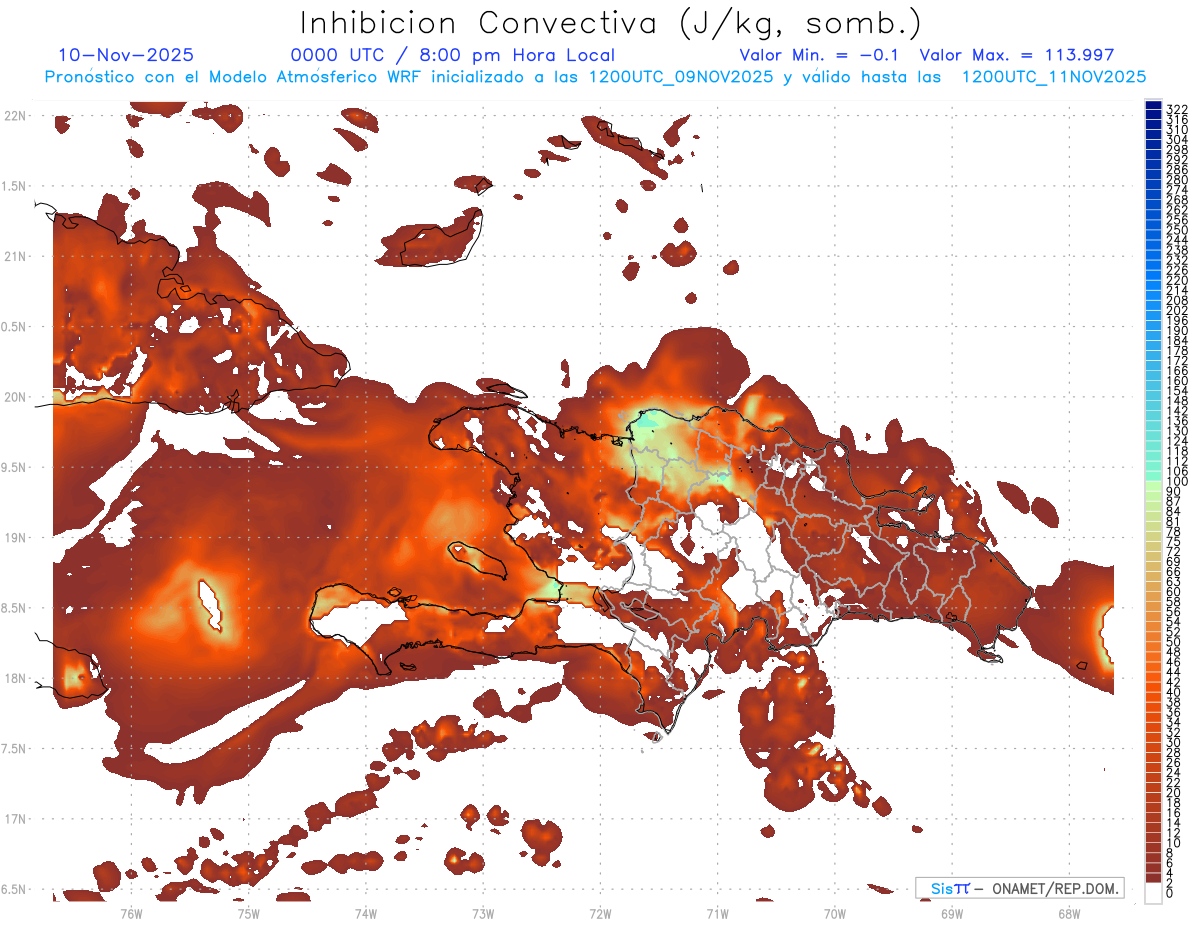The height and width of the screenshot is (927, 1200).
Task: Click the latitude axis label '20N'
Action: click(15, 397)
